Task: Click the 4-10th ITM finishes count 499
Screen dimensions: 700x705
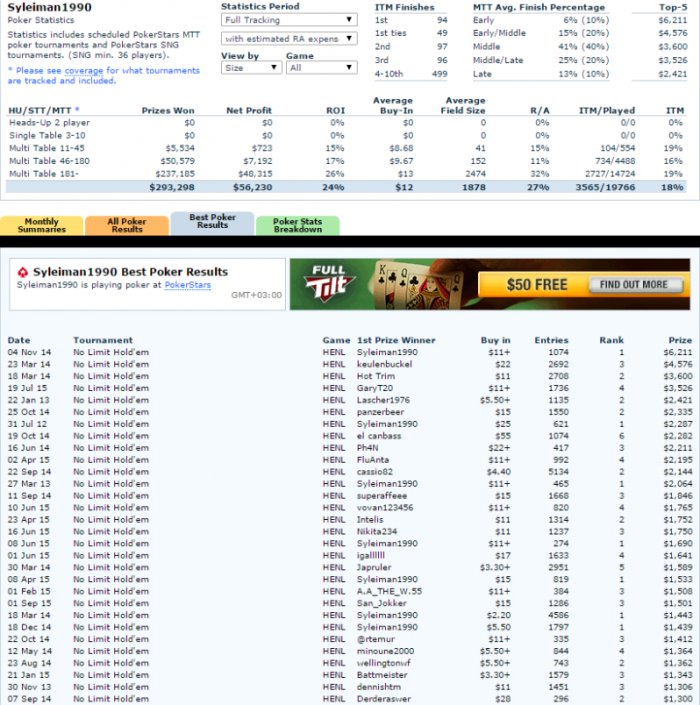Action: 440,74
